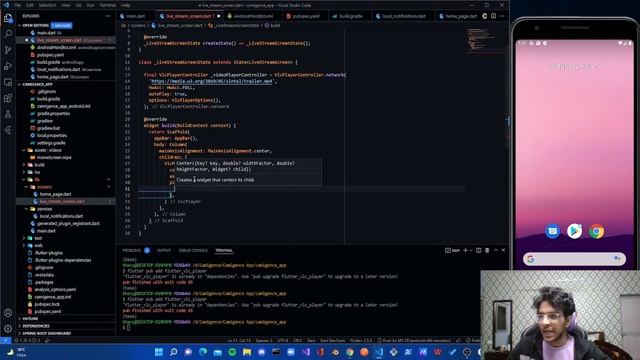Open generated_plugin_registrant.dart in explorer tree
Image resolution: width=640 pixels, height=360 pixels.
(68, 223)
